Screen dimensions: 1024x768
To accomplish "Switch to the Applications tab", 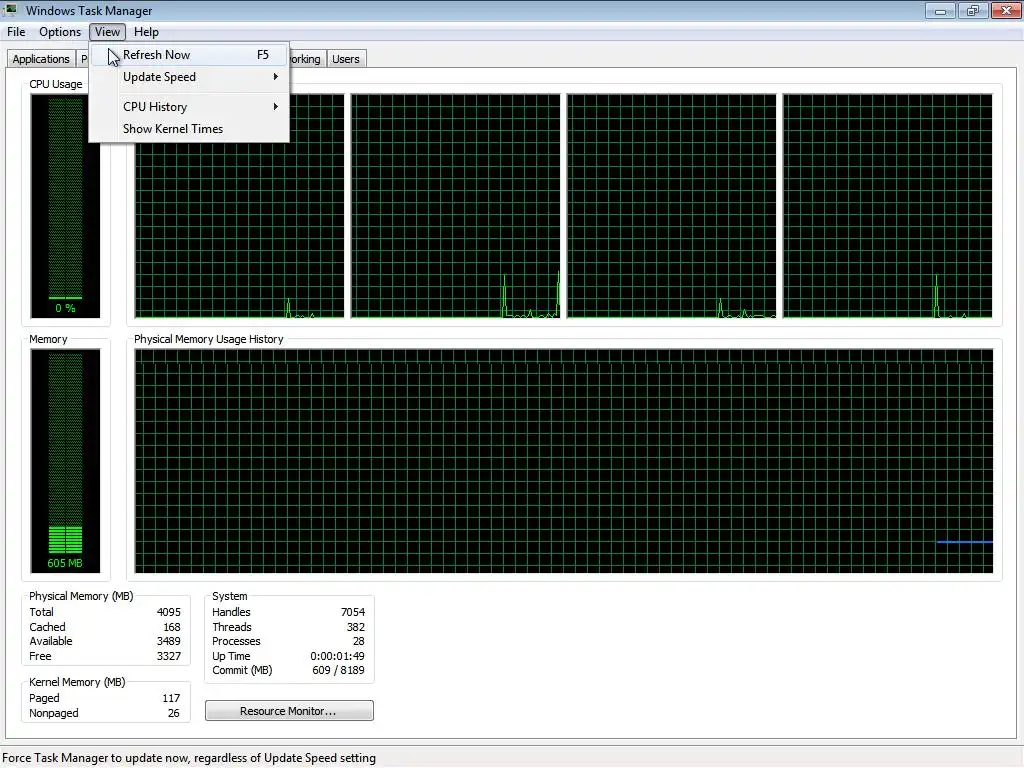I will 41,59.
